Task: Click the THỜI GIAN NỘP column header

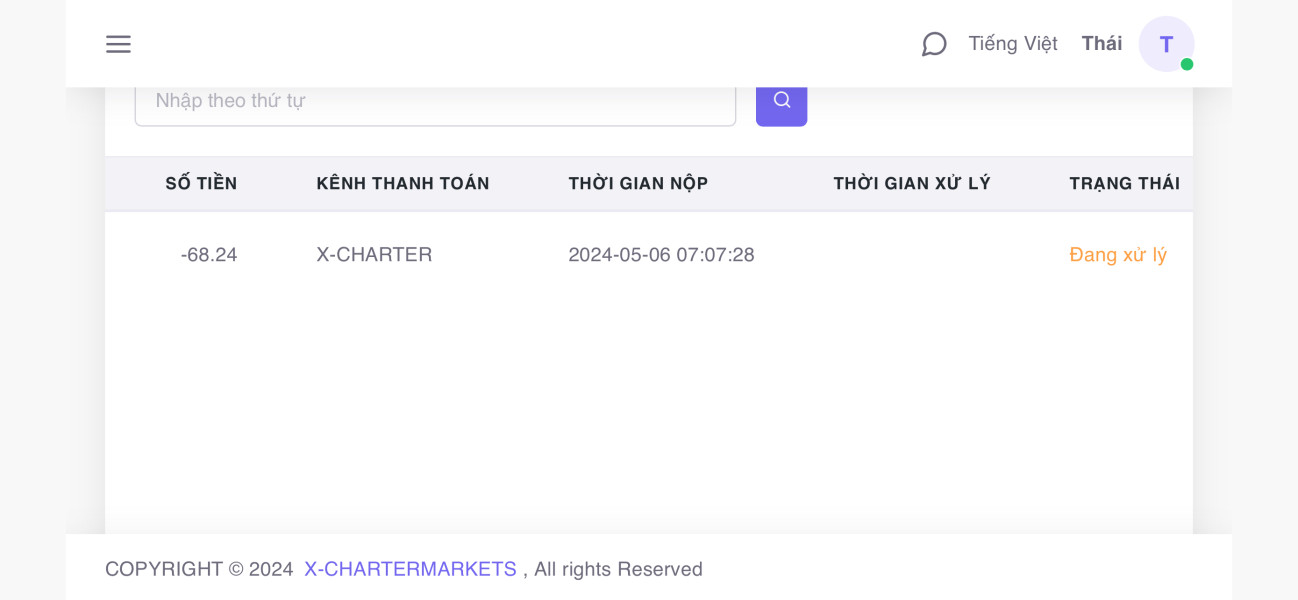Action: tap(638, 183)
